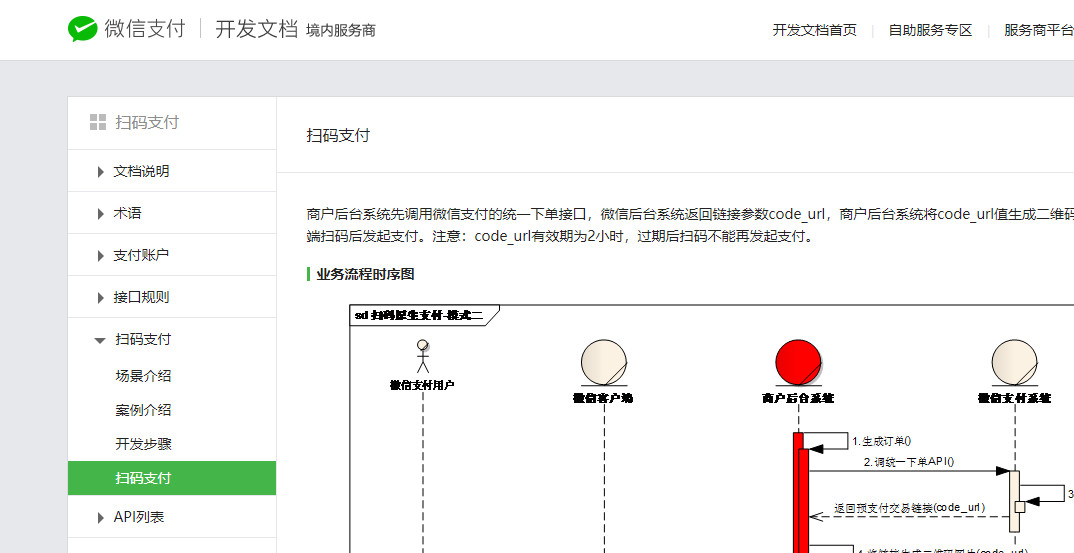Expand the 术语 sidebar section arrow
This screenshot has height=553, width=1074.
coord(101,214)
